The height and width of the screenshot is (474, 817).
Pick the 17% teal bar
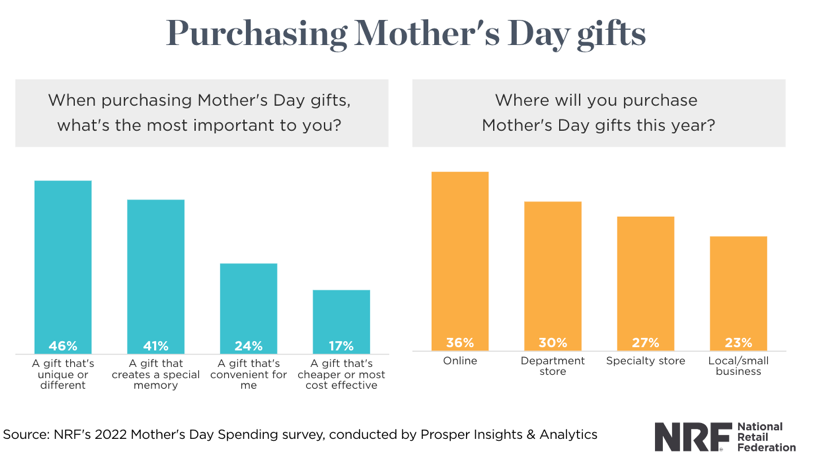point(341,320)
